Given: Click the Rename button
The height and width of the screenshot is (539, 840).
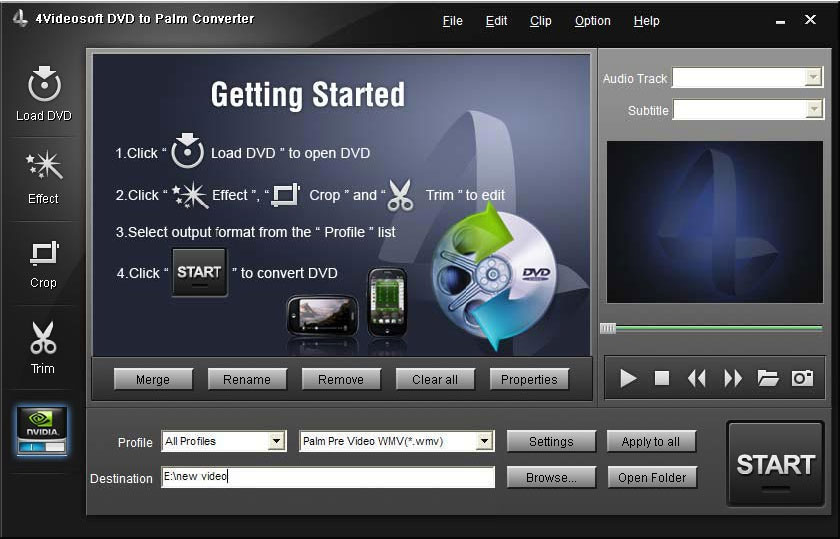Looking at the screenshot, I should 247,379.
